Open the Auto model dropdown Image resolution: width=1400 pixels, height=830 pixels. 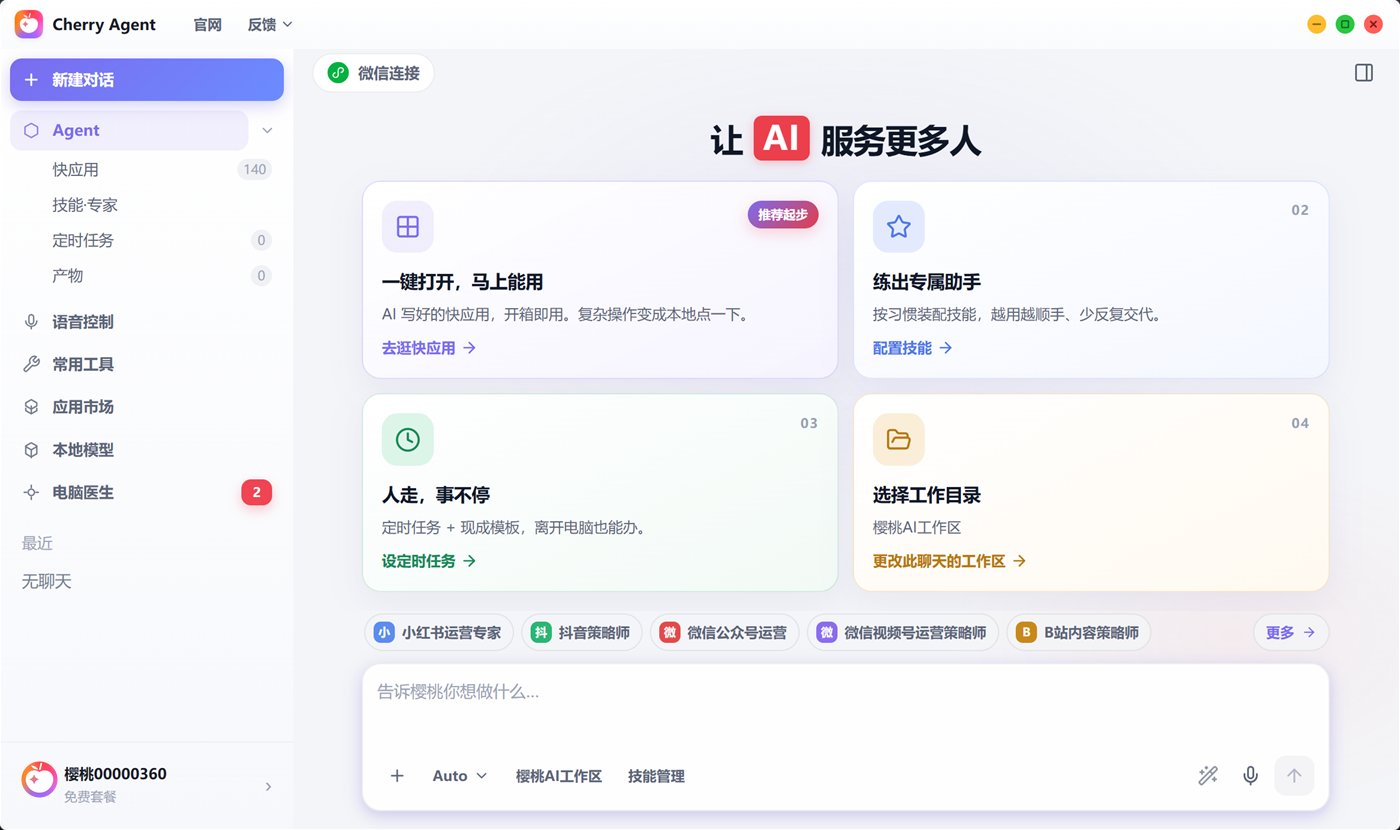point(460,776)
